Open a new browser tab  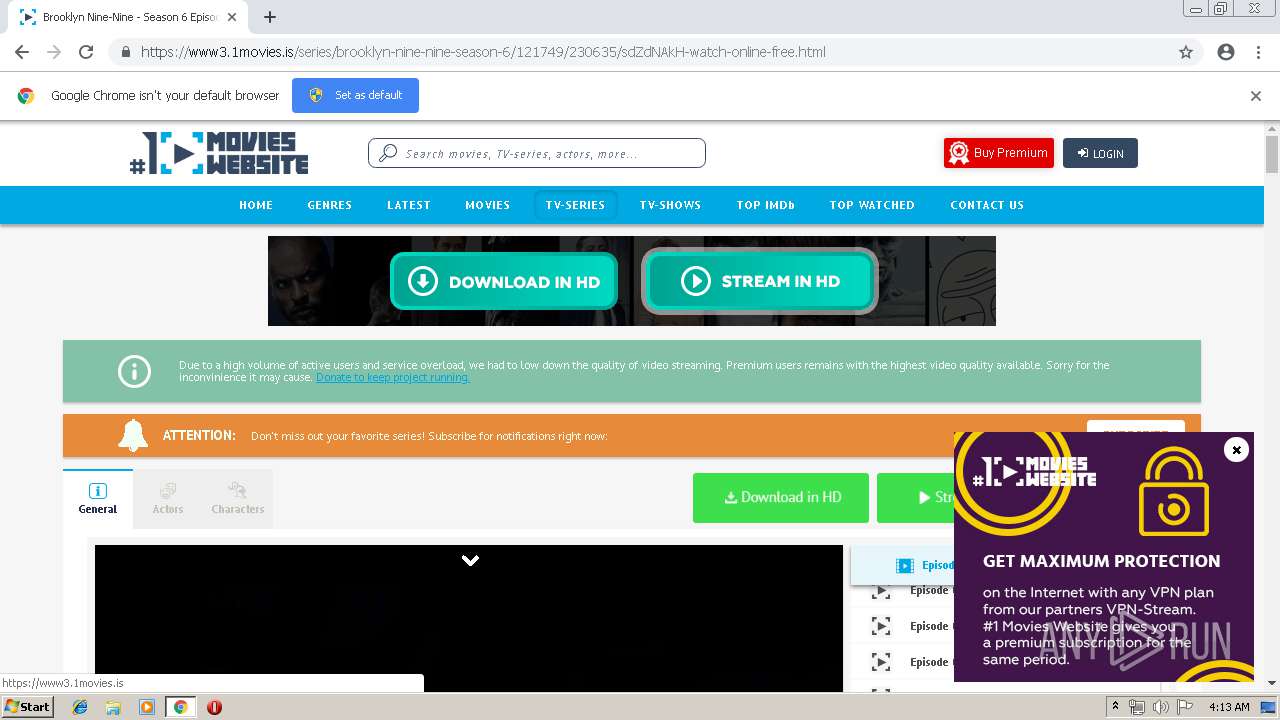[x=270, y=17]
